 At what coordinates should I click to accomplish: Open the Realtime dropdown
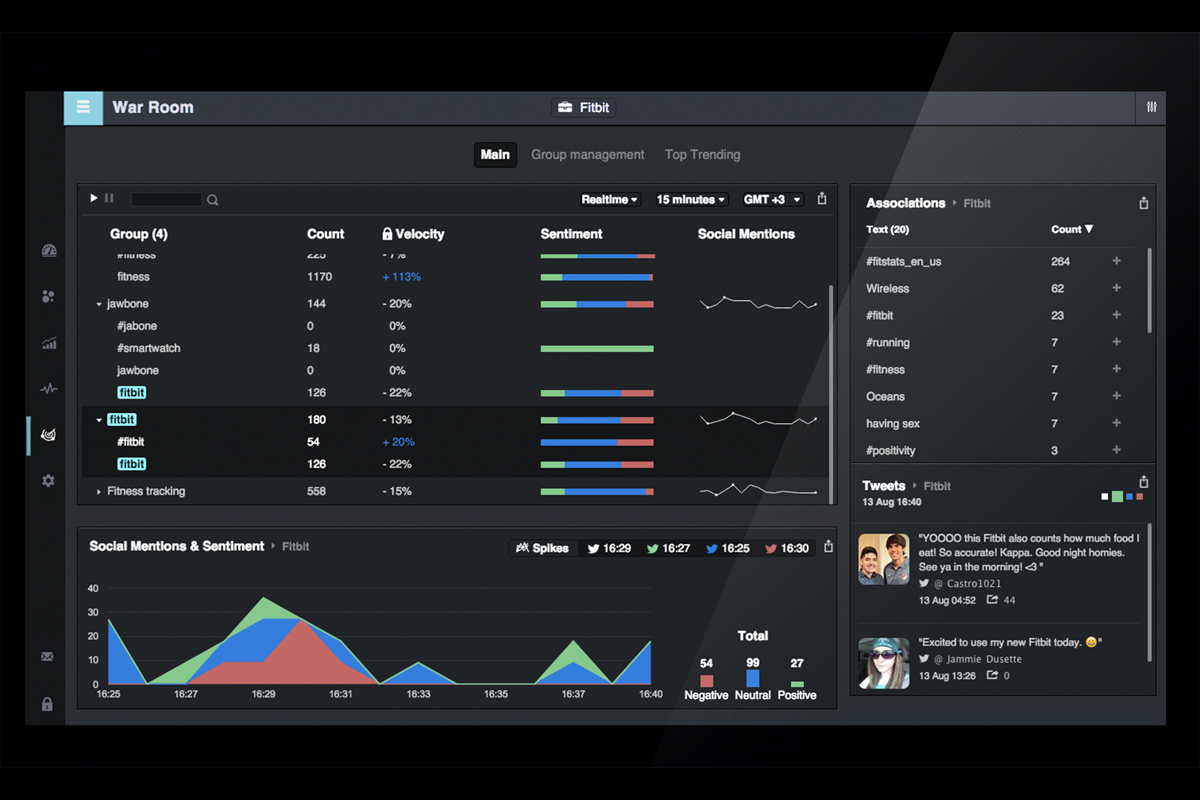[610, 200]
